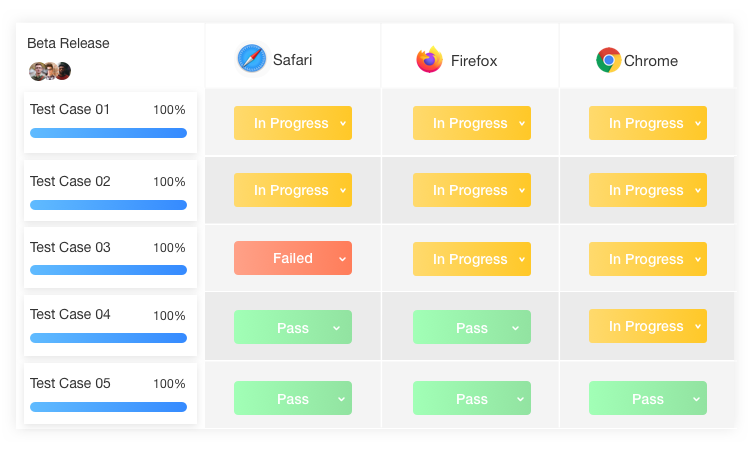Screen dimensions: 750x450
Task: Select the Chrome column header label
Action: tap(651, 61)
